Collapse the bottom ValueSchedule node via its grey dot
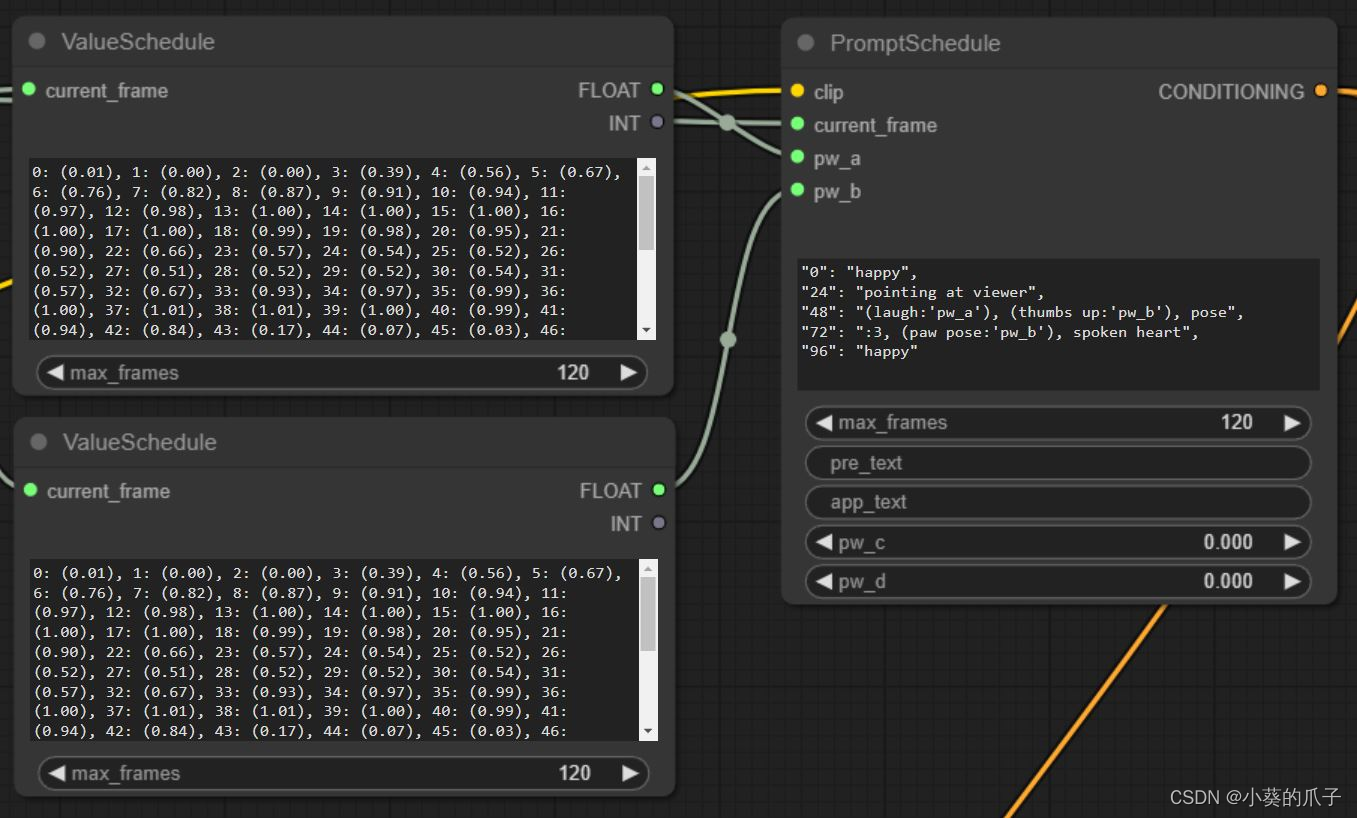The image size is (1357, 818). click(x=39, y=442)
